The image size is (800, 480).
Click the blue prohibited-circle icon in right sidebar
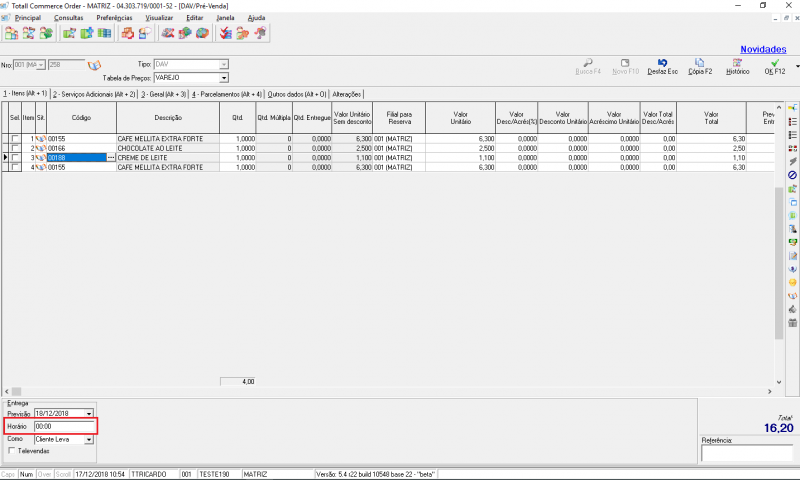click(x=793, y=175)
